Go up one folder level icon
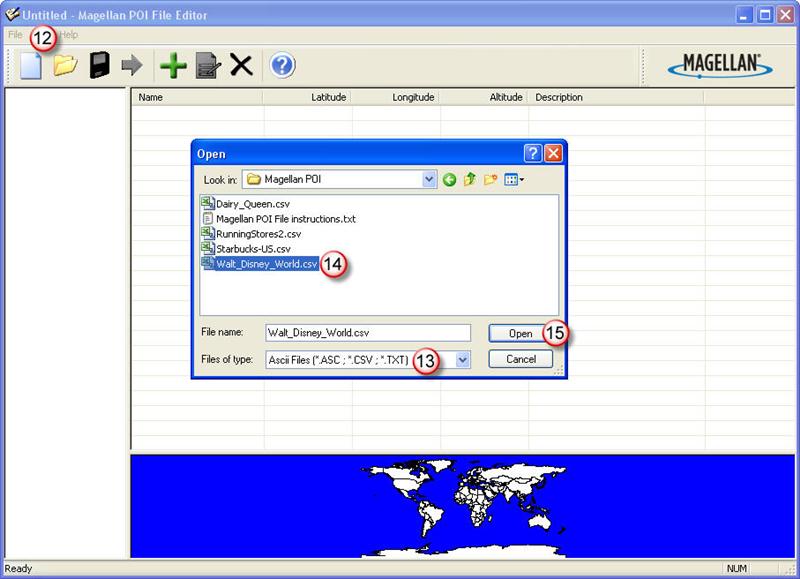This screenshot has width=800, height=579. (x=470, y=180)
